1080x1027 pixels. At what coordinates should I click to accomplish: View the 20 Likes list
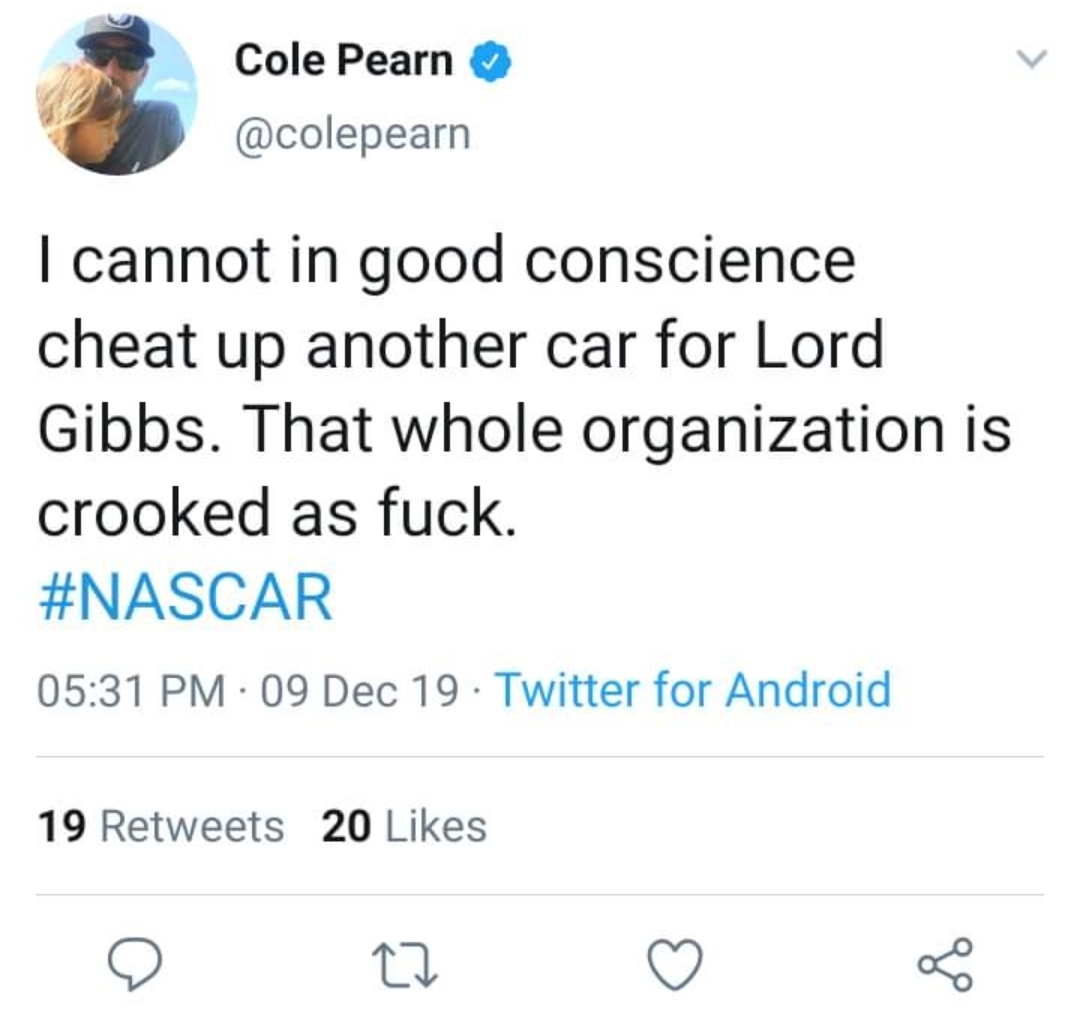click(x=404, y=826)
